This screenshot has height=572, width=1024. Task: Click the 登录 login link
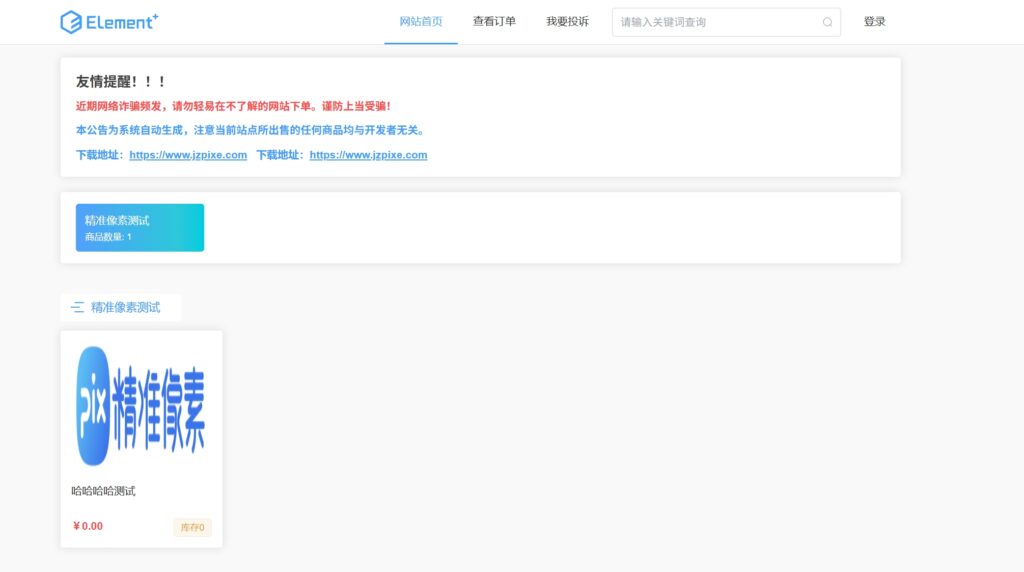(x=874, y=22)
